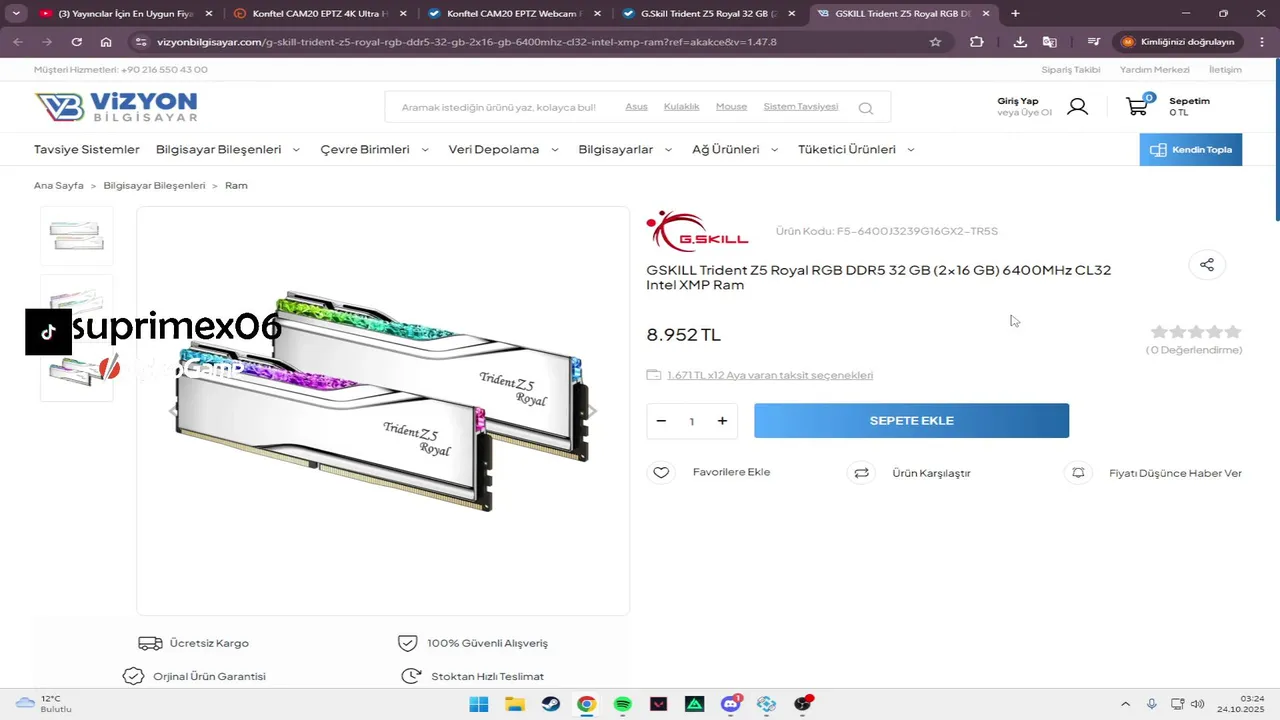Open Steam from the taskbar
Screen dimensions: 1280x720
coord(551,704)
